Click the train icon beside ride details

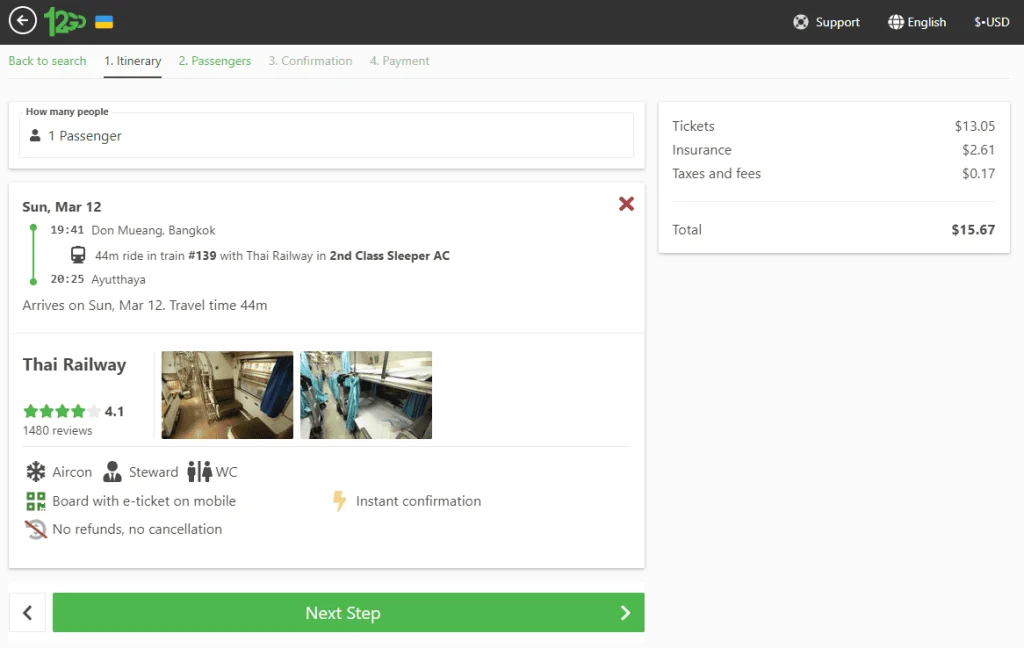click(x=78, y=255)
